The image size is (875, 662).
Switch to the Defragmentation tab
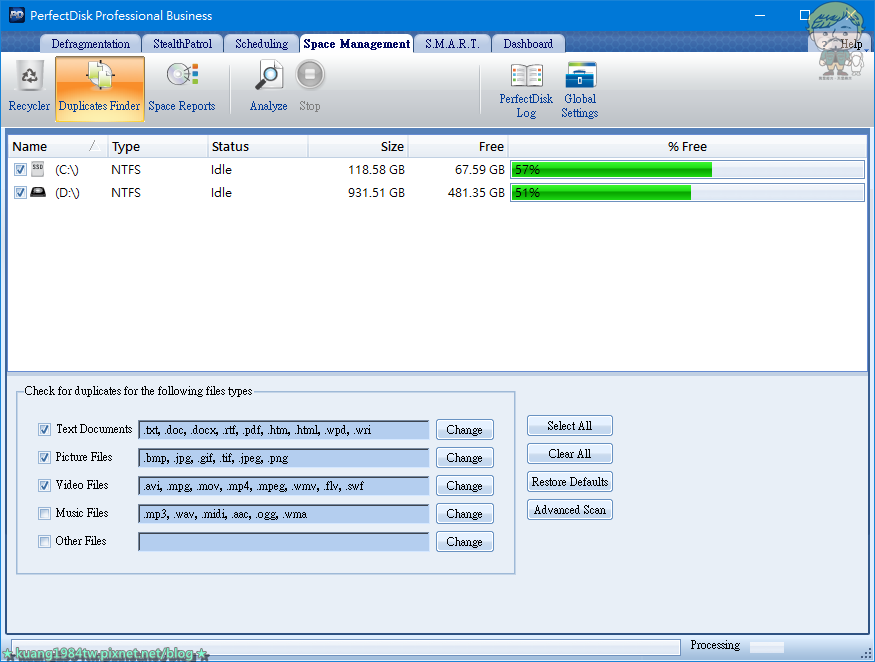(90, 44)
